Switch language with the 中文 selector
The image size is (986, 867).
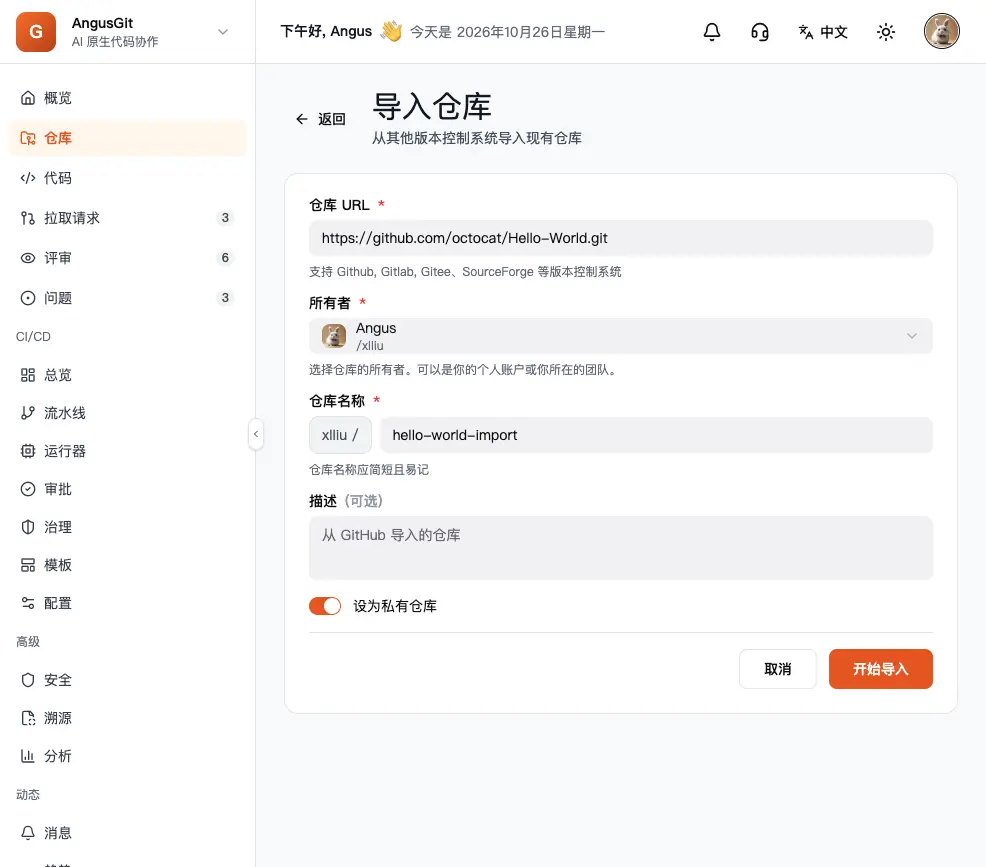(x=823, y=31)
